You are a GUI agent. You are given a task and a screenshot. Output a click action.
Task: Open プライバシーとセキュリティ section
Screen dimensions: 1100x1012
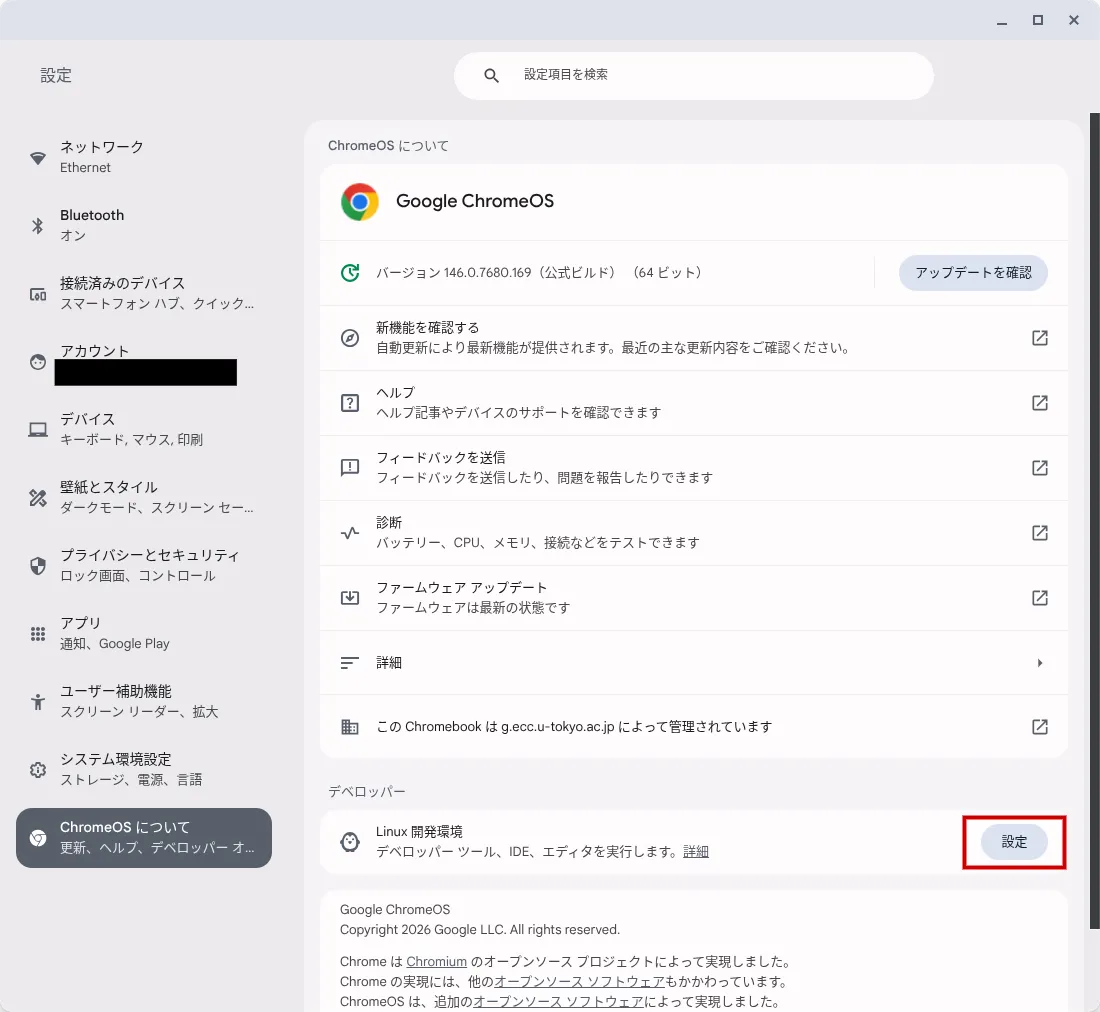point(144,565)
